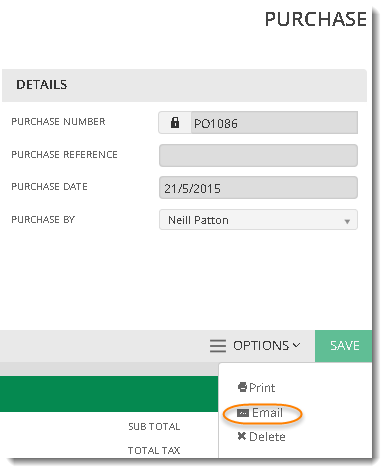The image size is (387, 473).
Task: Collapse the Options chevron arrow
Action: (x=296, y=345)
